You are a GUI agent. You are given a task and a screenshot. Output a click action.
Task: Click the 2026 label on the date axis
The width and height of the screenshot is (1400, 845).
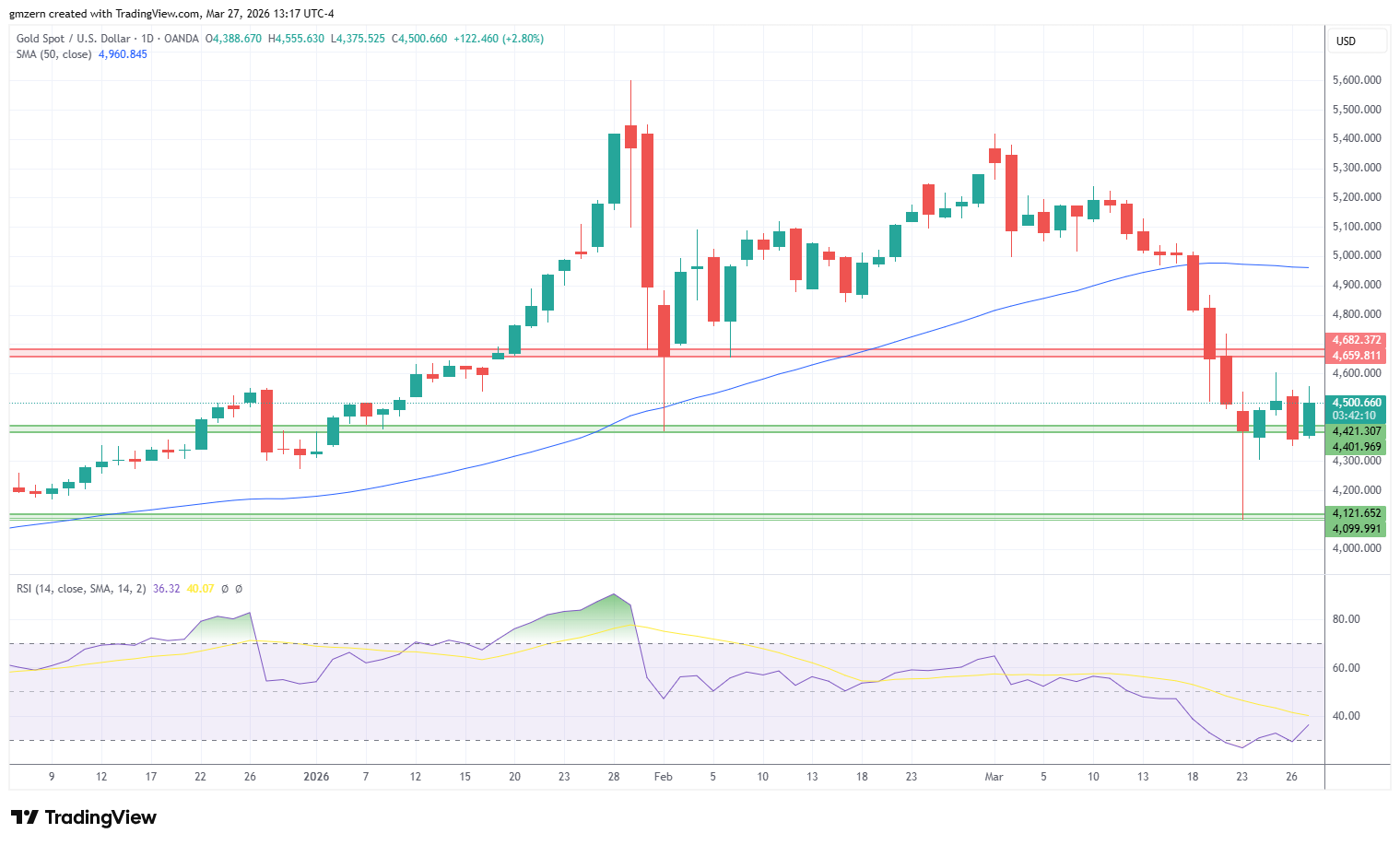coord(316,777)
